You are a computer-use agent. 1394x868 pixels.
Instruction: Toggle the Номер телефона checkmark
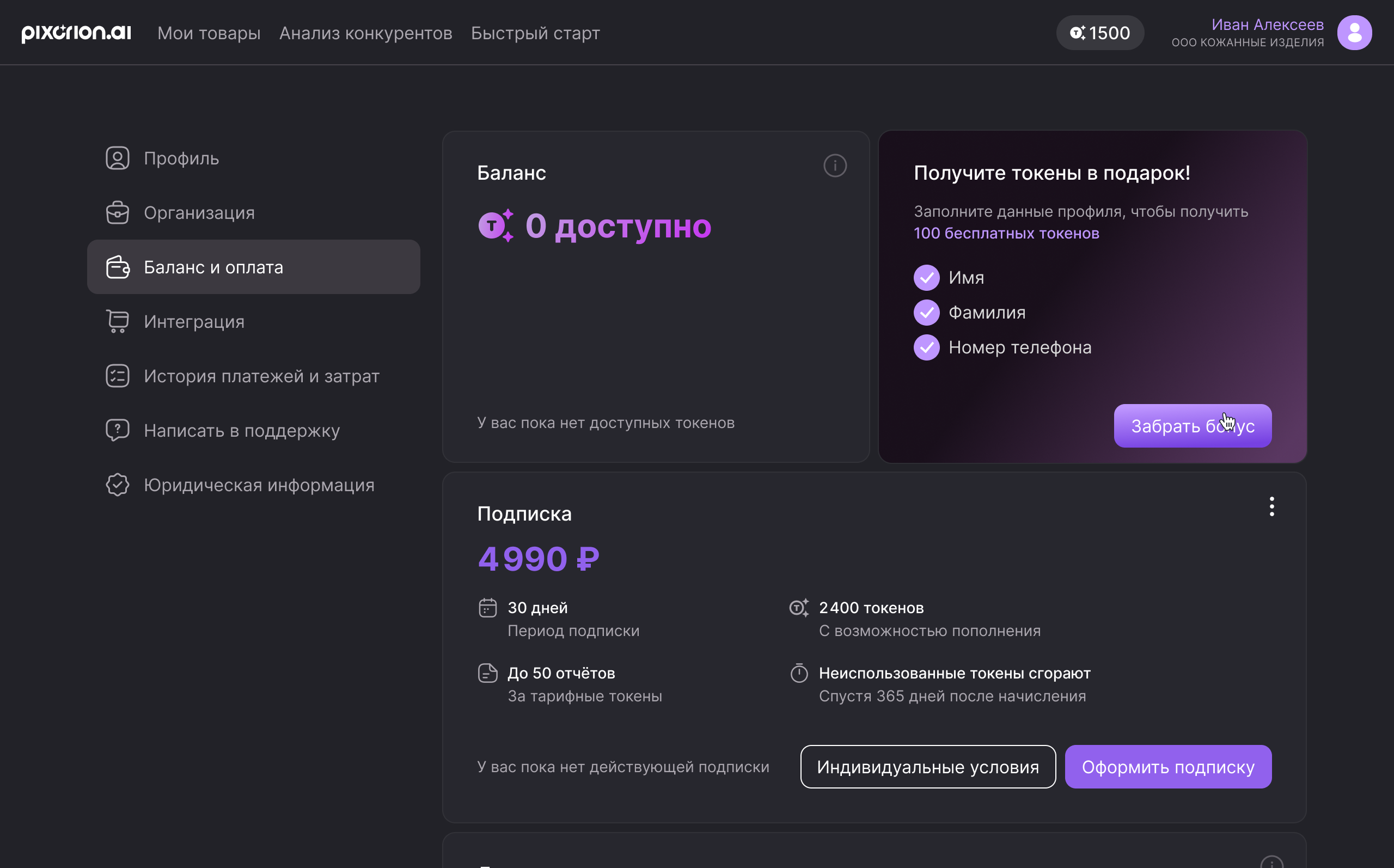click(x=926, y=347)
